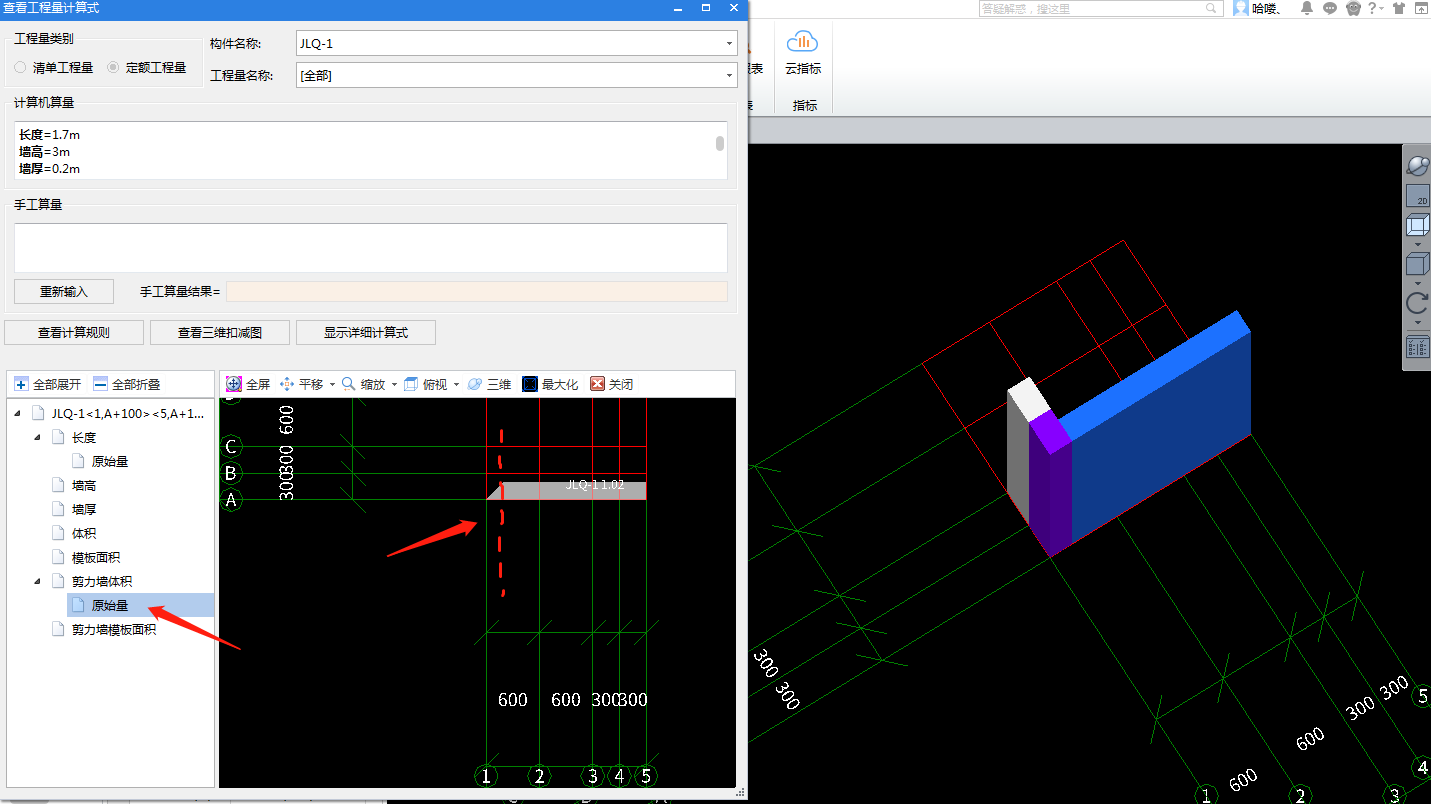Select the 定额工程量 radio button
Image resolution: width=1431 pixels, height=804 pixels.
(113, 68)
